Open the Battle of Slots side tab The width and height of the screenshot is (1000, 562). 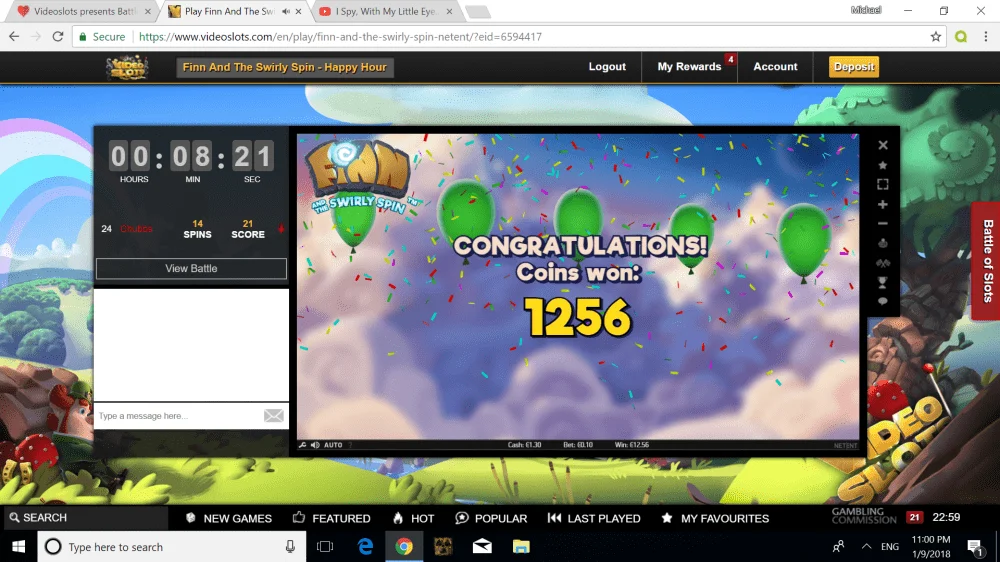(x=987, y=260)
